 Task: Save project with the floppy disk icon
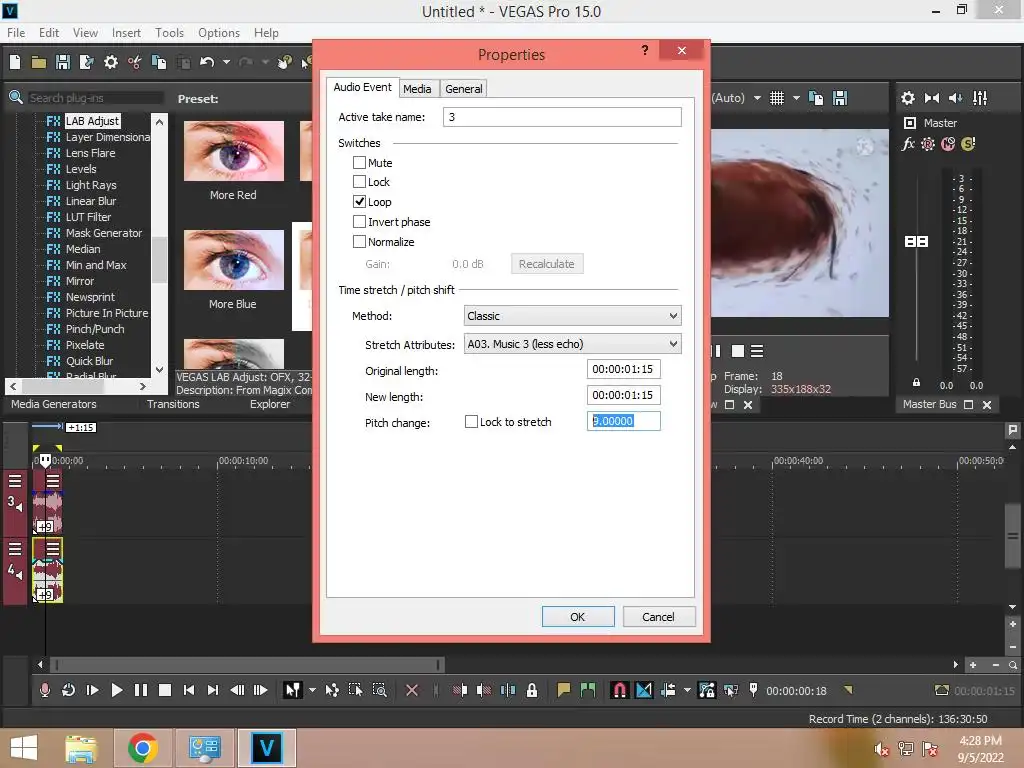[x=63, y=62]
